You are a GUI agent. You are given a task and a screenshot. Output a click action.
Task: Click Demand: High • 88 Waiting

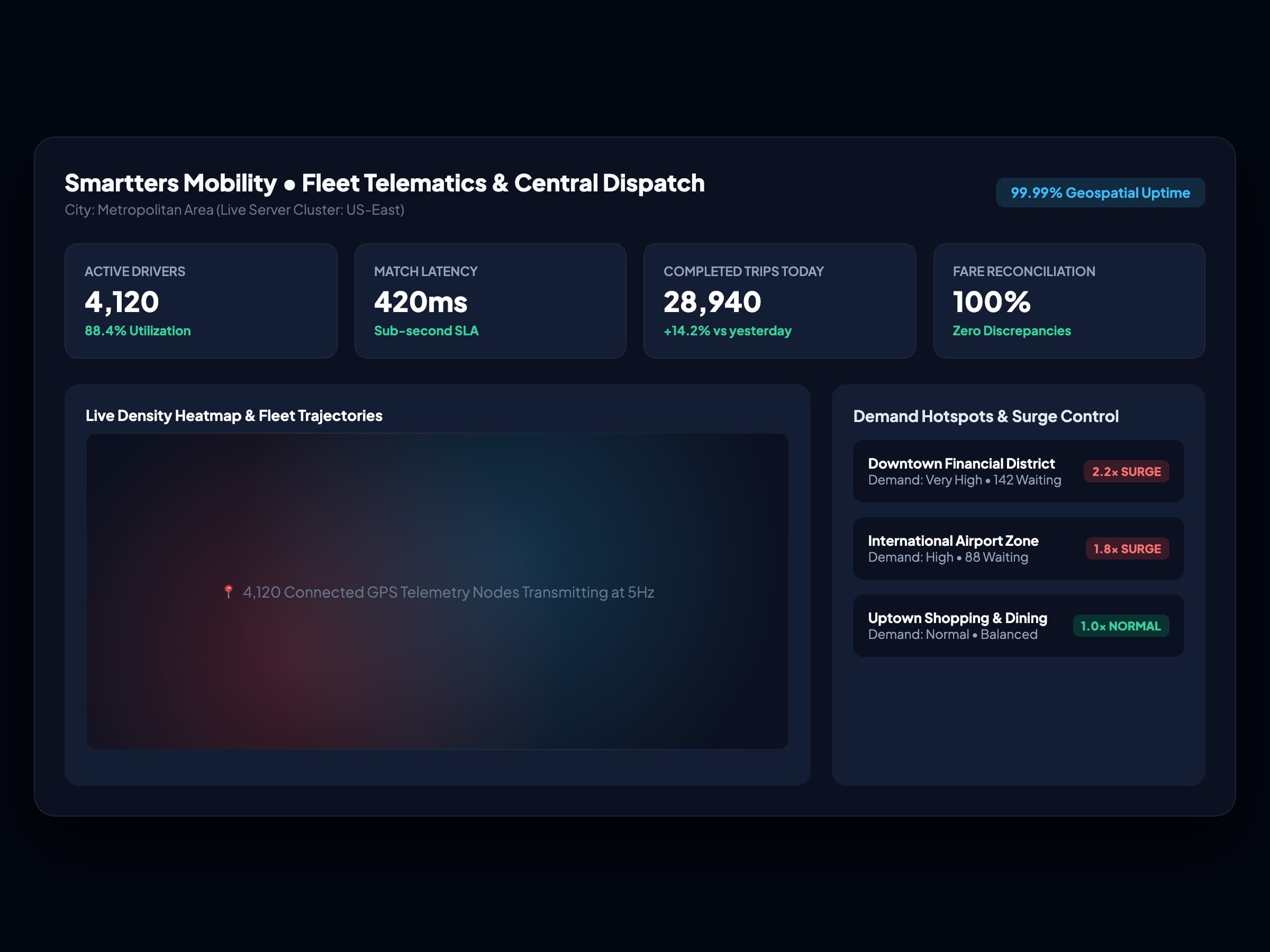tap(947, 557)
